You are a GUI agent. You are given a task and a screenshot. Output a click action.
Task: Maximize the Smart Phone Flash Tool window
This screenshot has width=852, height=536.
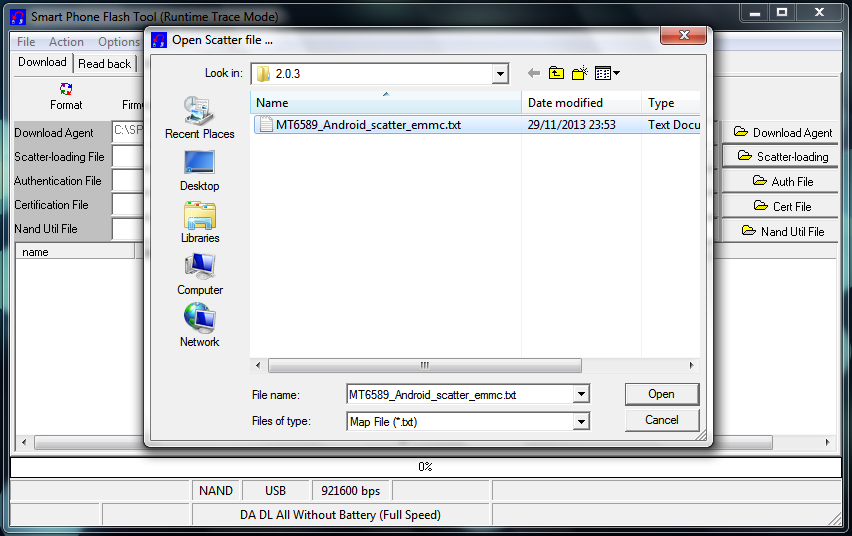(782, 13)
